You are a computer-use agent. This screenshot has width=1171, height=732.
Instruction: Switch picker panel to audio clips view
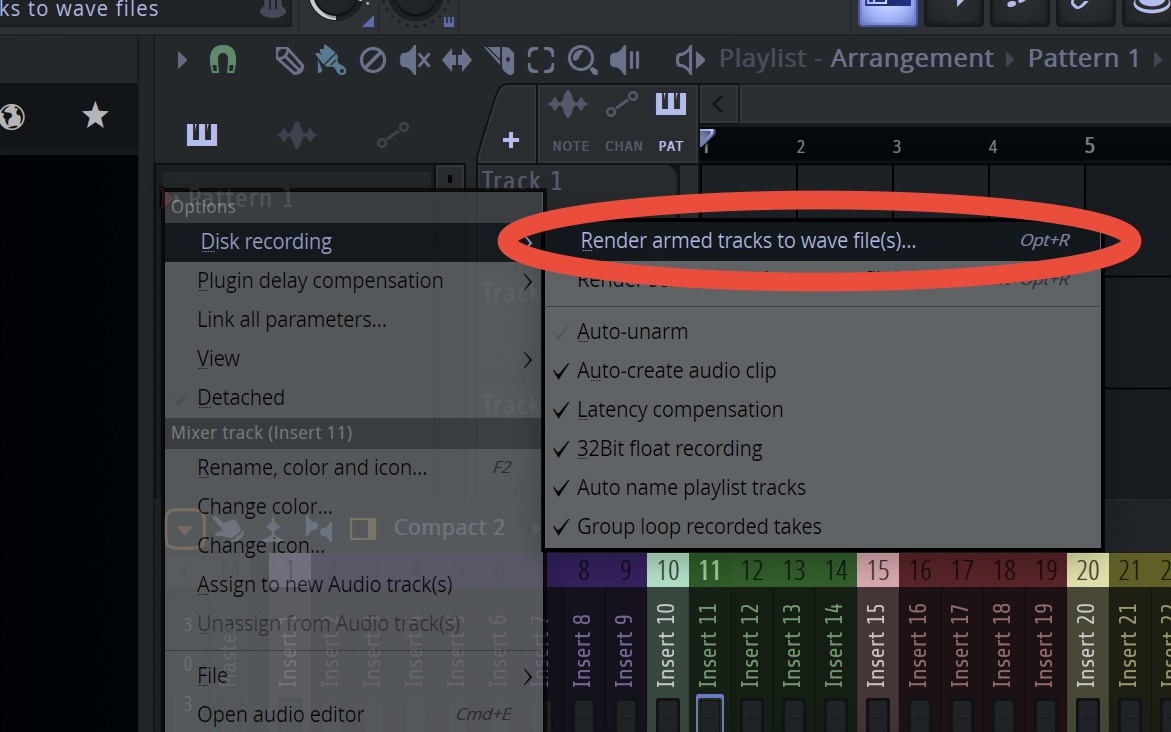click(x=296, y=133)
